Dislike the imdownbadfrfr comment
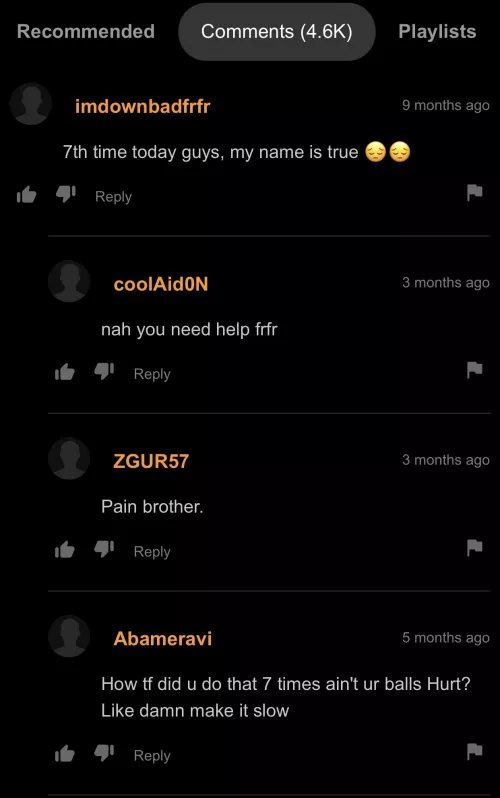This screenshot has width=500, height=798. [x=66, y=194]
